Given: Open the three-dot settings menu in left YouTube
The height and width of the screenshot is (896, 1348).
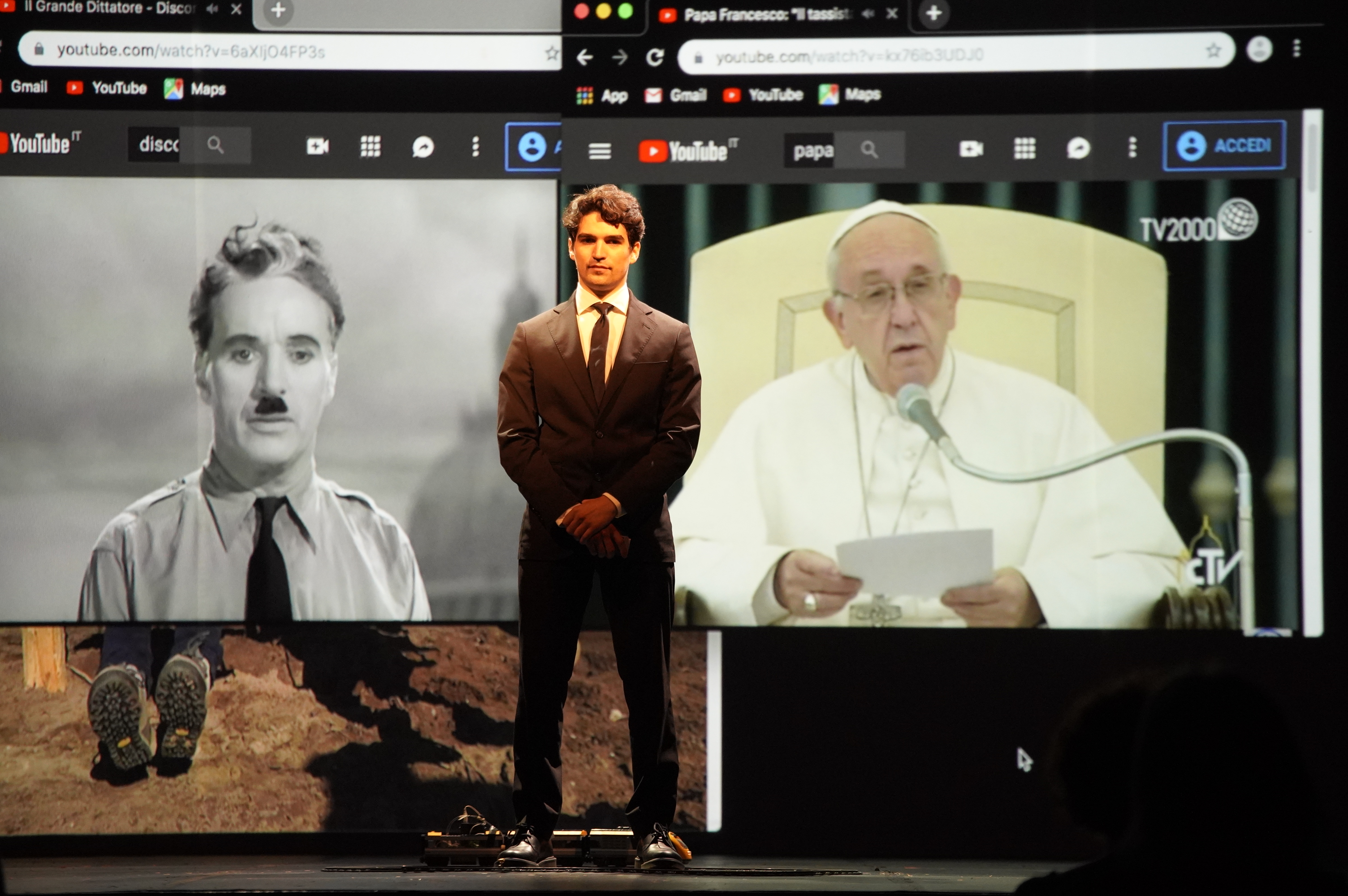Looking at the screenshot, I should tap(475, 146).
